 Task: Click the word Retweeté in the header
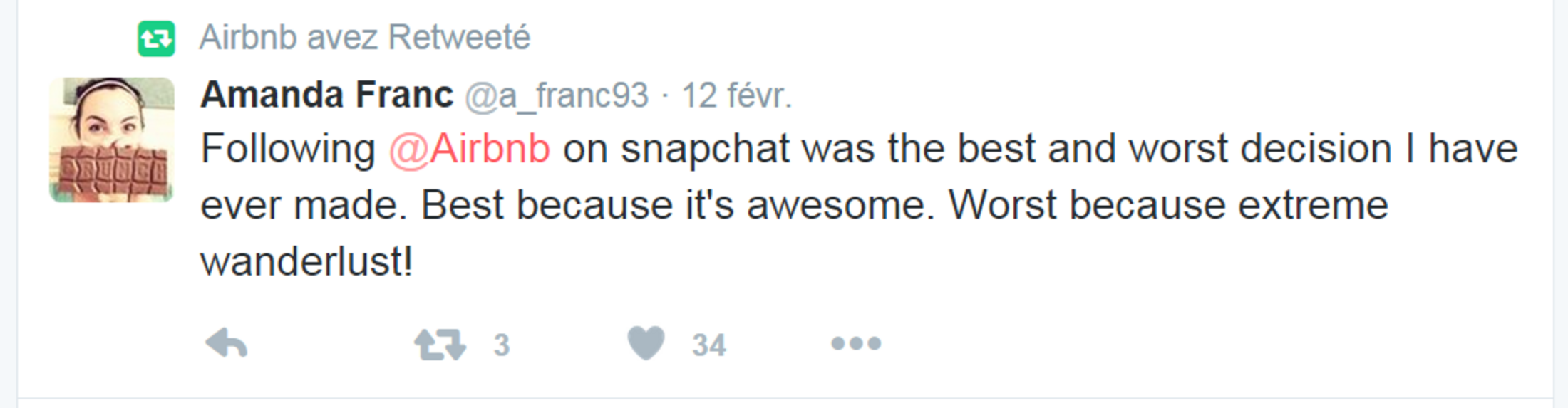pyautogui.click(x=460, y=37)
